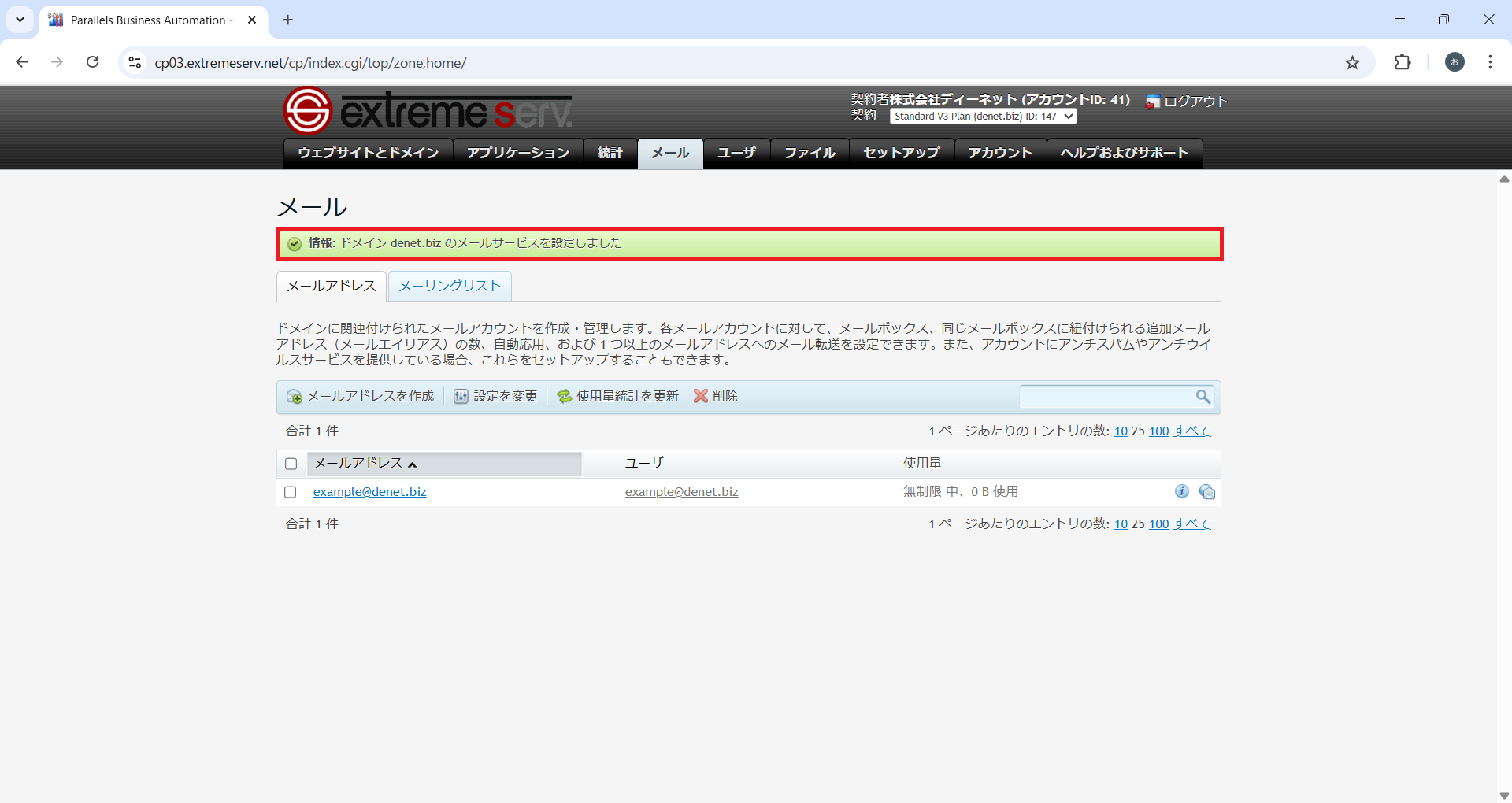
Task: Click the 無制限 中、0 B 使用 usage text
Action: (x=961, y=491)
